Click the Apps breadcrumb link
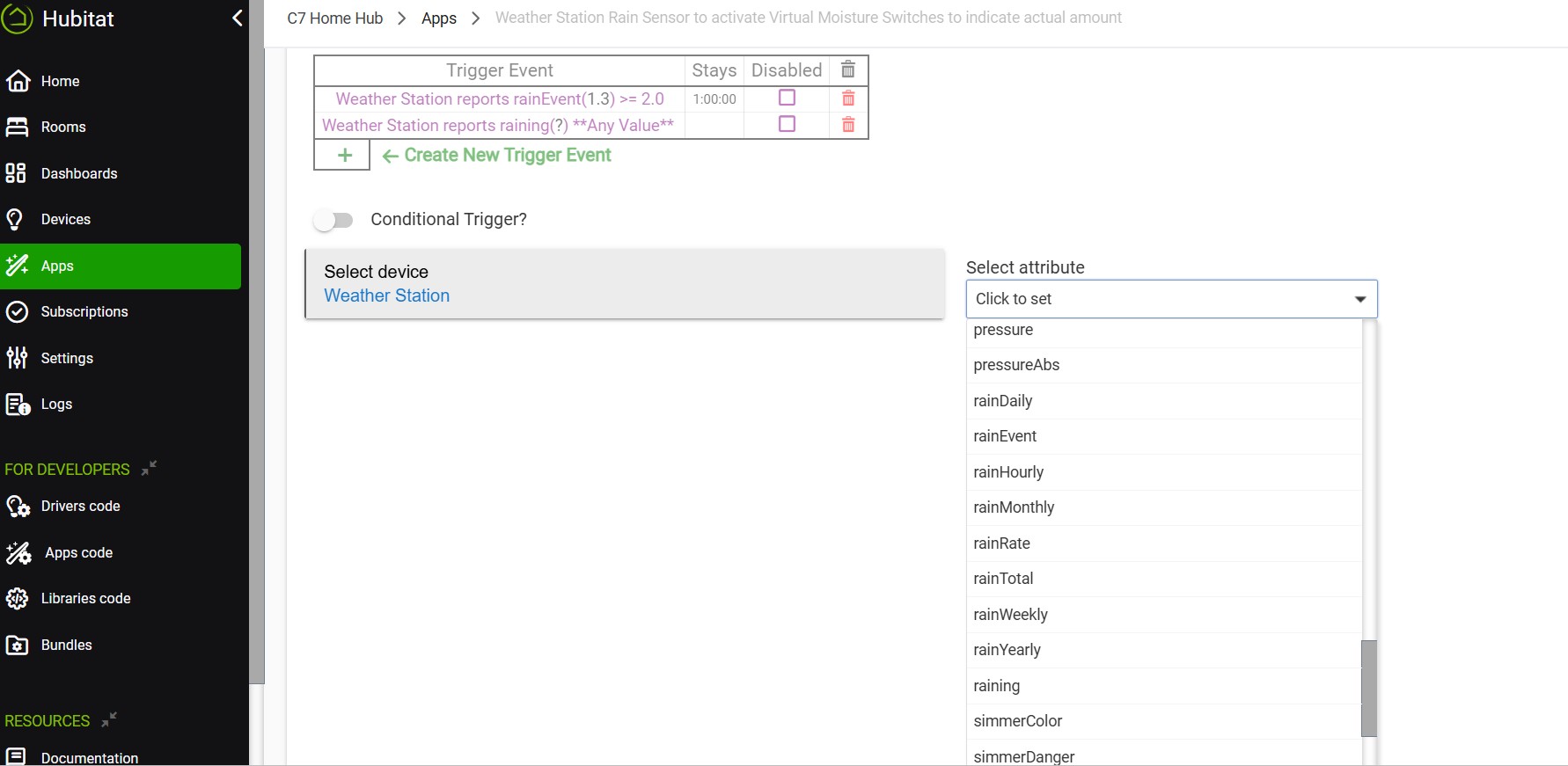1568x766 pixels. click(x=438, y=18)
